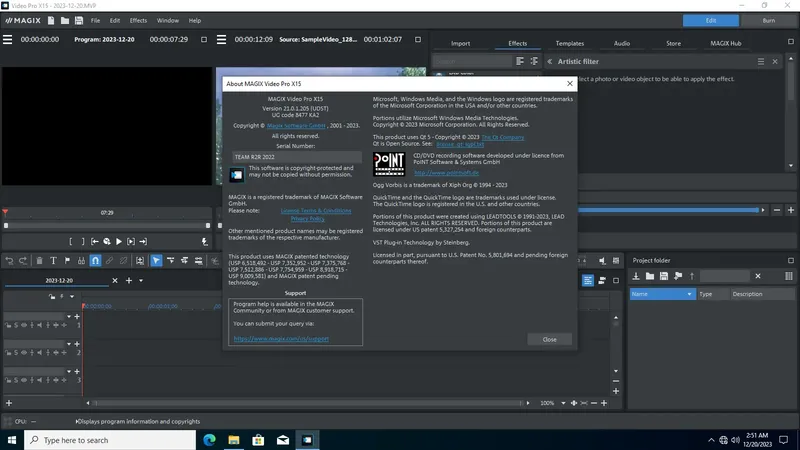Click the new project icon in the MAGIX toolbar
Image resolution: width=800 pixels, height=450 pixels.
(51, 20)
